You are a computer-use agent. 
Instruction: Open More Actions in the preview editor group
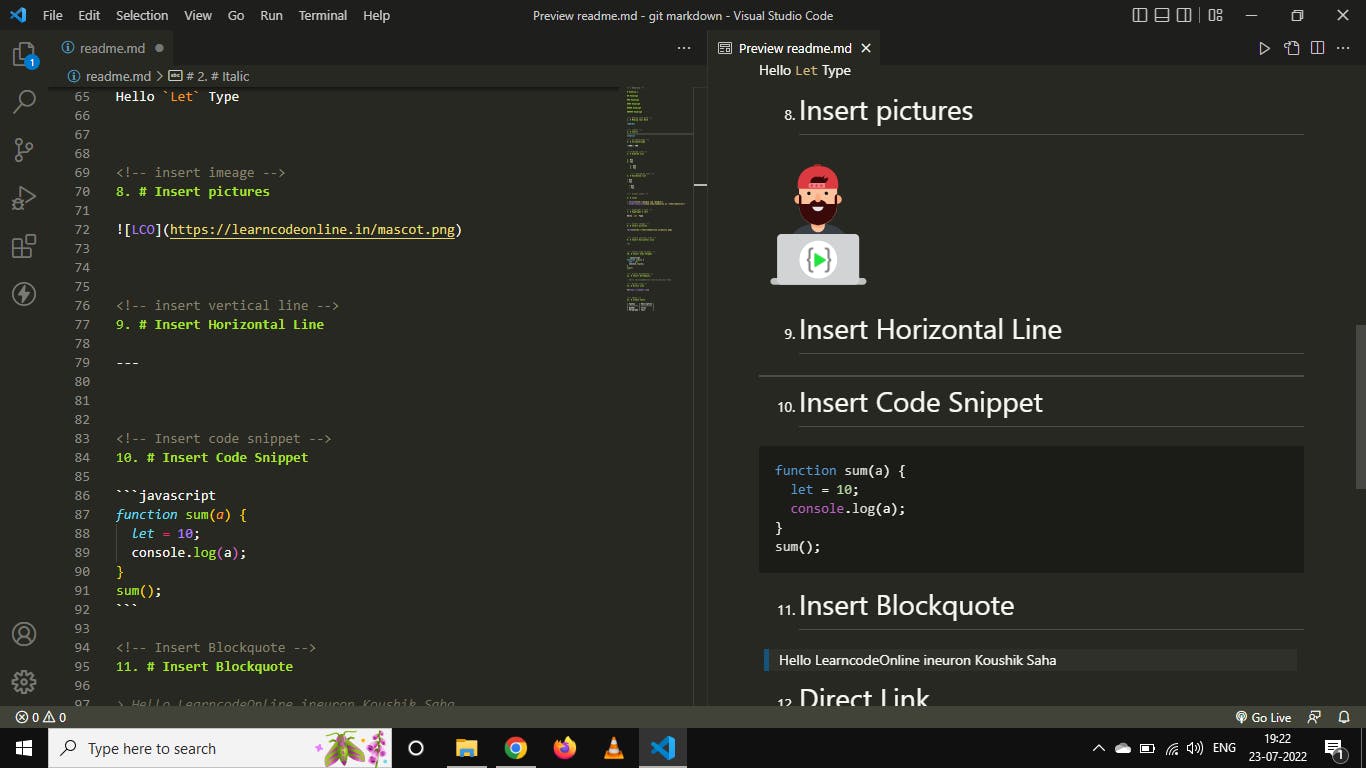[1344, 48]
